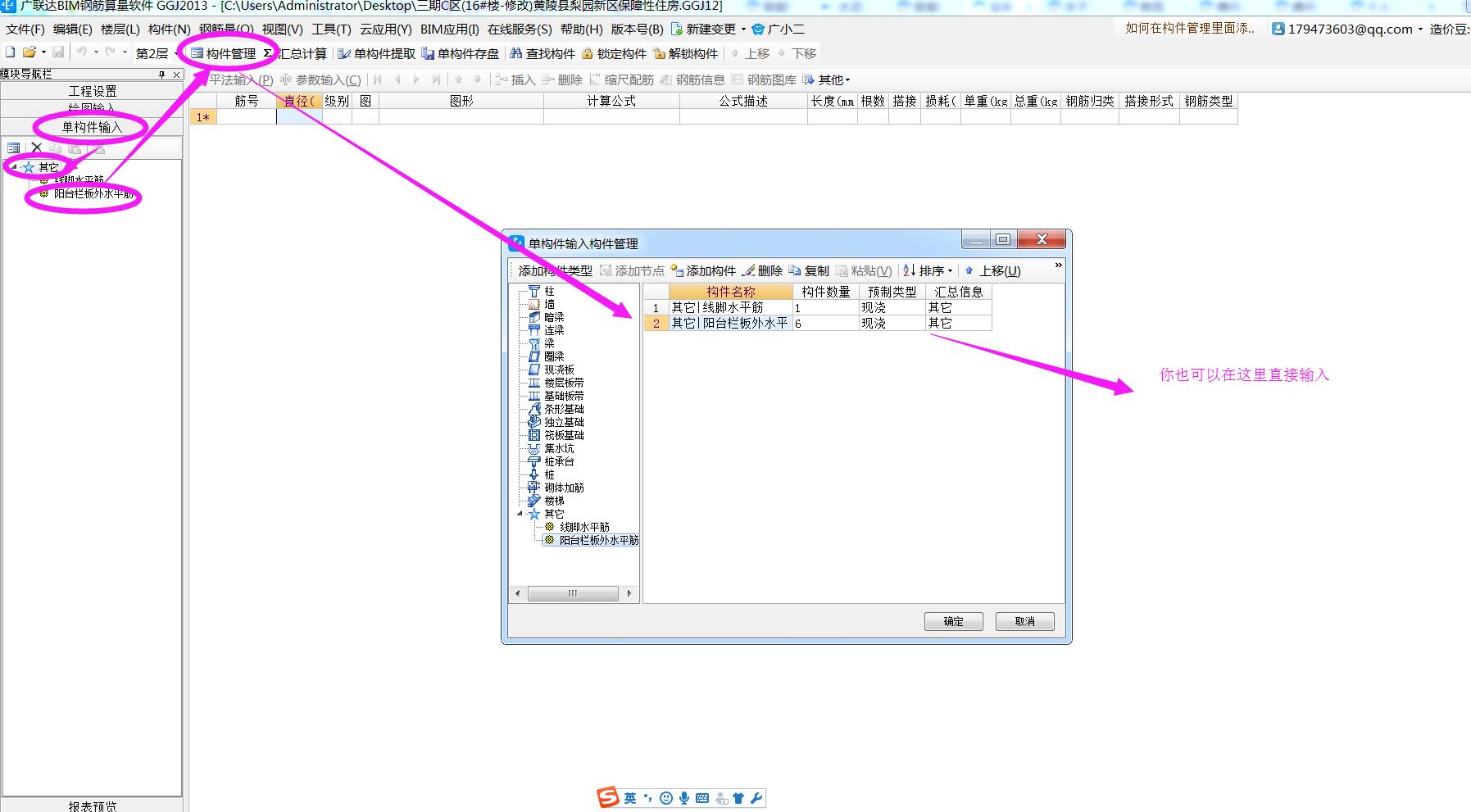Open the 第2层 floor dropdown
Image resolution: width=1471 pixels, height=812 pixels.
coord(157,53)
